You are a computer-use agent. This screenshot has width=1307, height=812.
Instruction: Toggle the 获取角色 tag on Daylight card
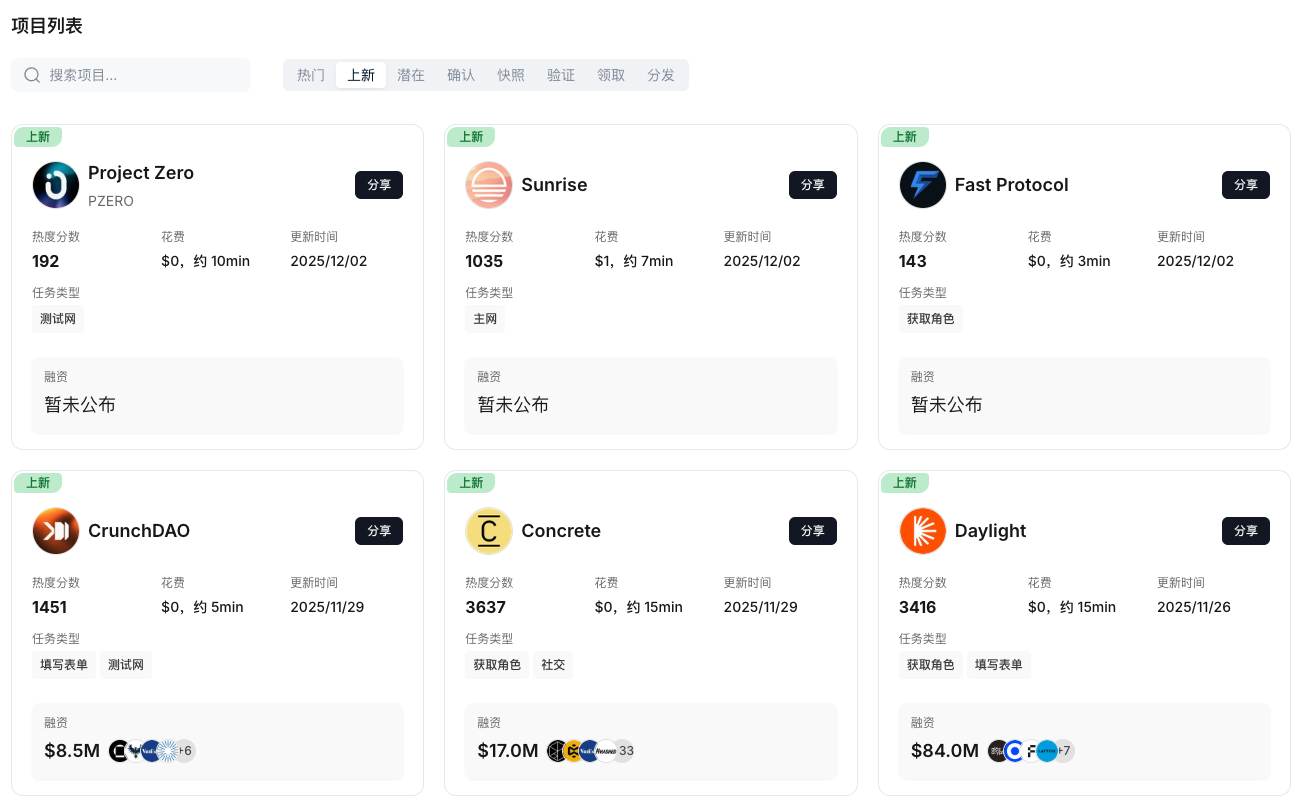click(x=930, y=664)
